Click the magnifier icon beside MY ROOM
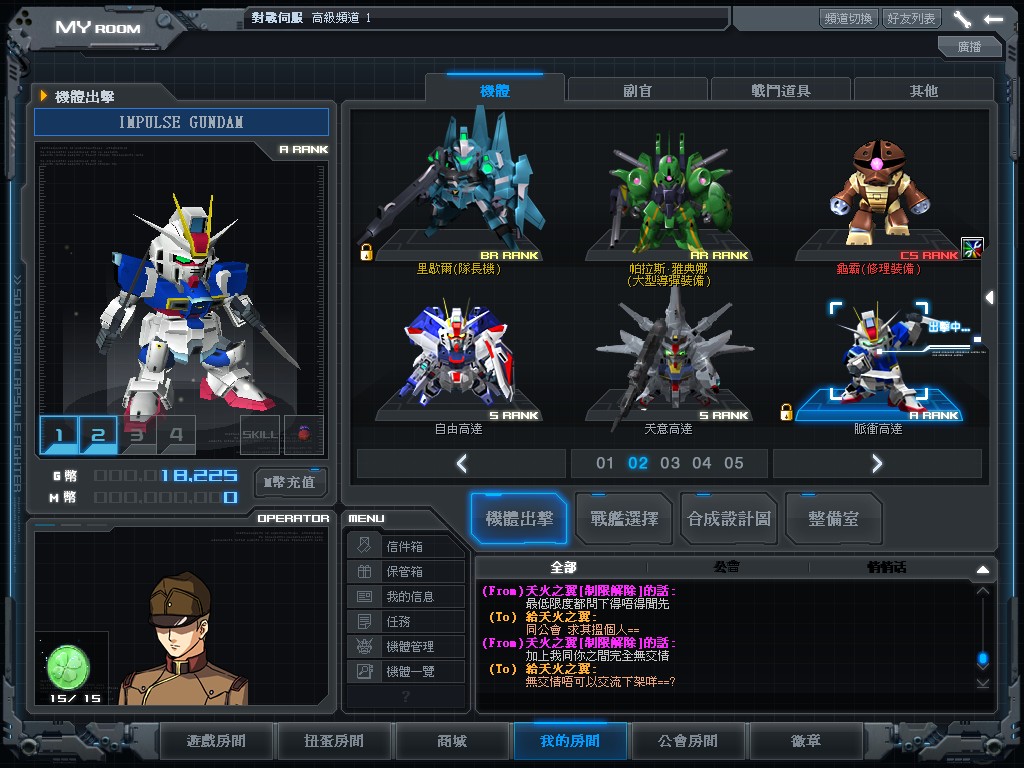1024x768 pixels. 164,22
